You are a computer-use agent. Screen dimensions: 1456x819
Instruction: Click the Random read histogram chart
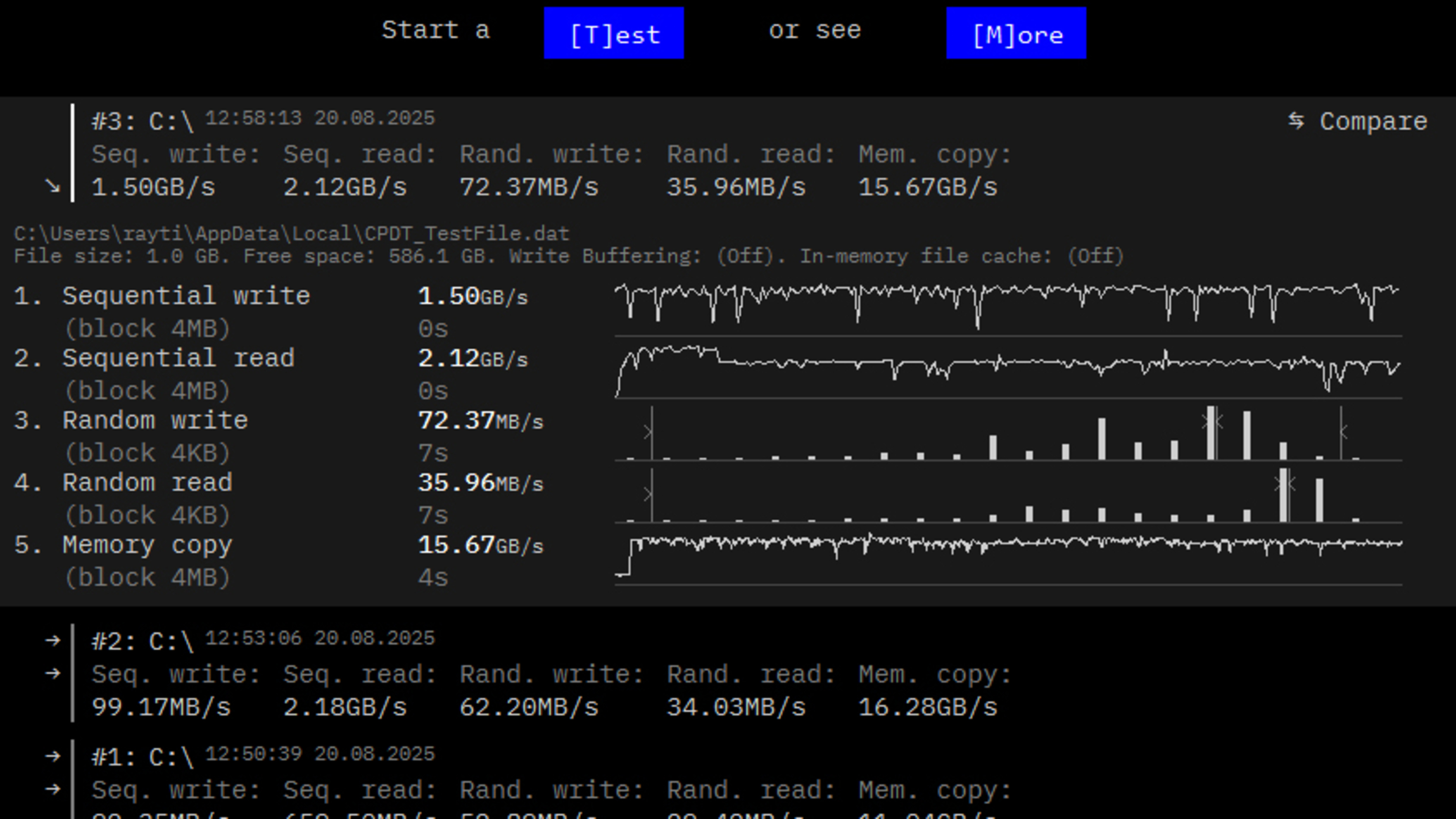click(1008, 495)
